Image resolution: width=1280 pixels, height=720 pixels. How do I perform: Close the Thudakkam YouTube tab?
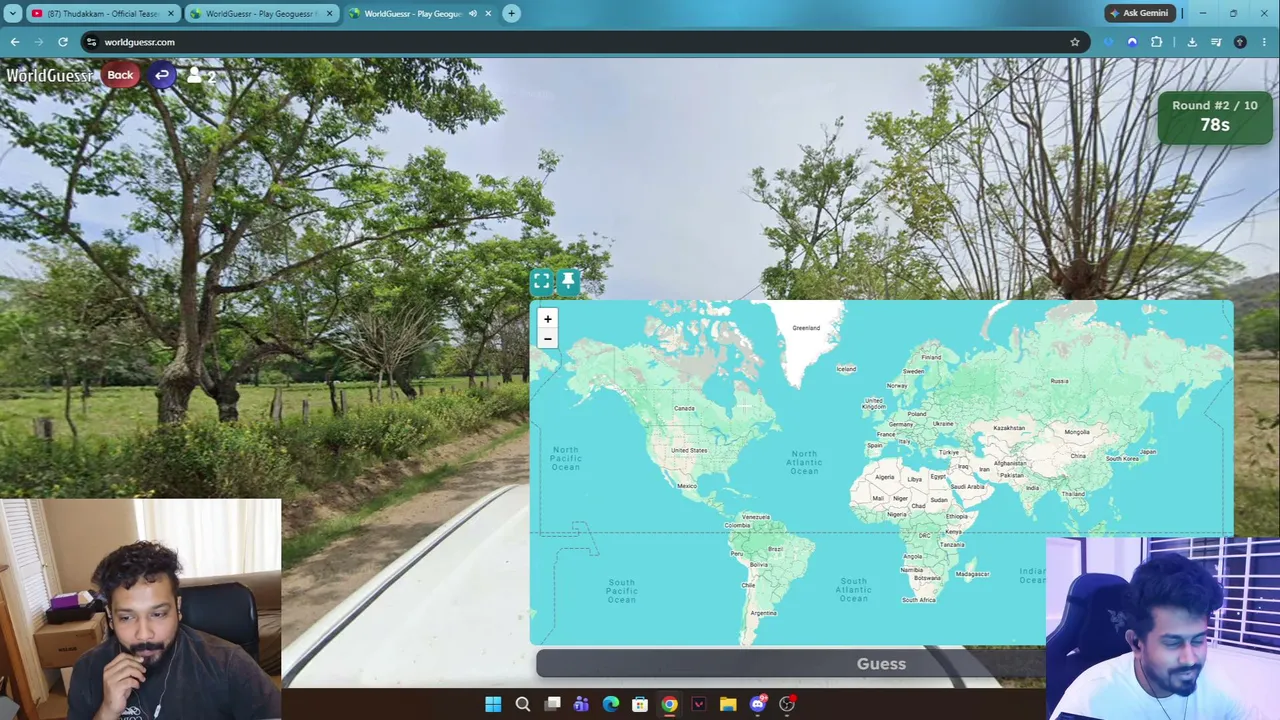tap(171, 13)
